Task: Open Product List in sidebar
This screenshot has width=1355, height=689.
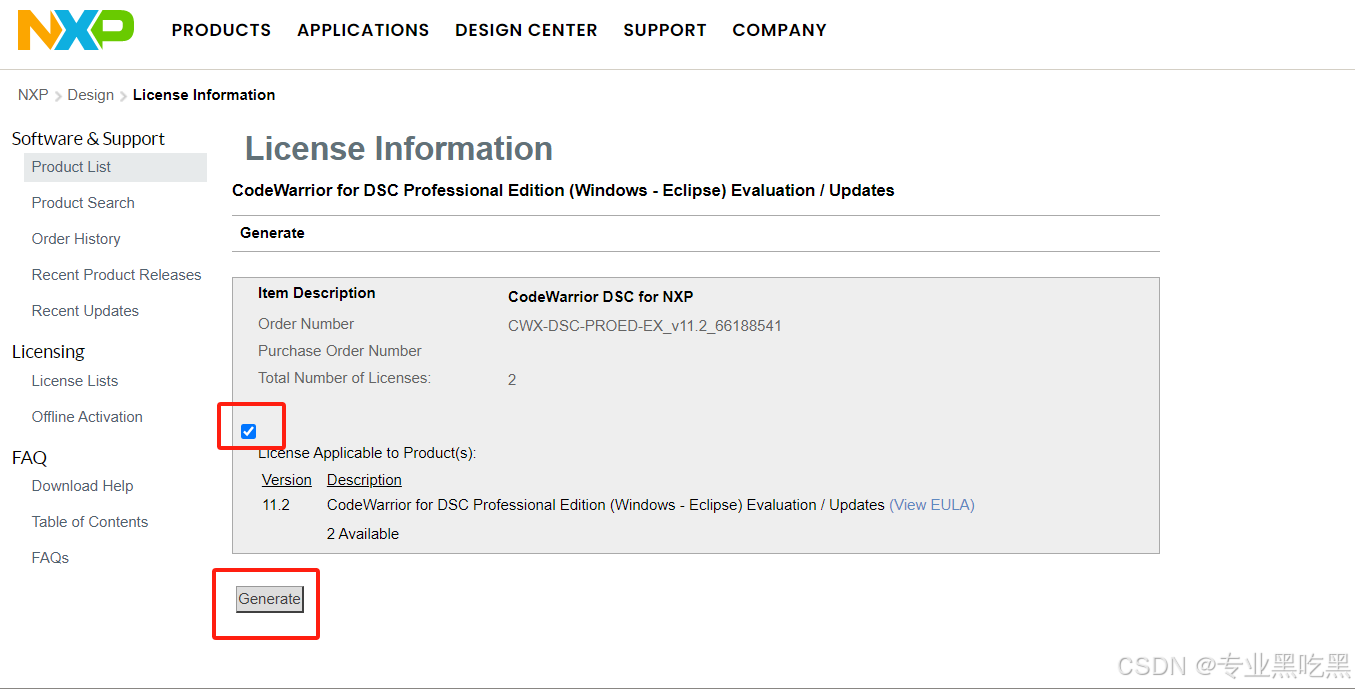Action: 115,167
